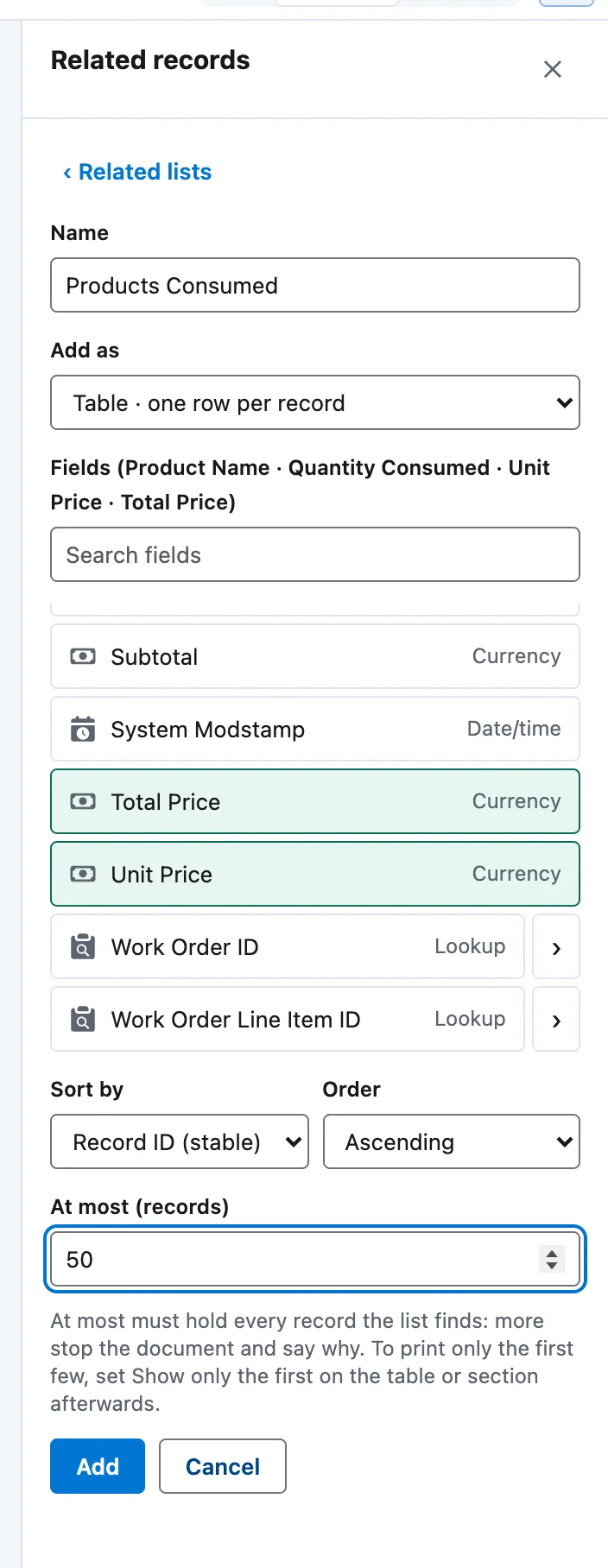Close the Related records panel
Image resolution: width=608 pixels, height=1568 pixels.
click(x=553, y=69)
